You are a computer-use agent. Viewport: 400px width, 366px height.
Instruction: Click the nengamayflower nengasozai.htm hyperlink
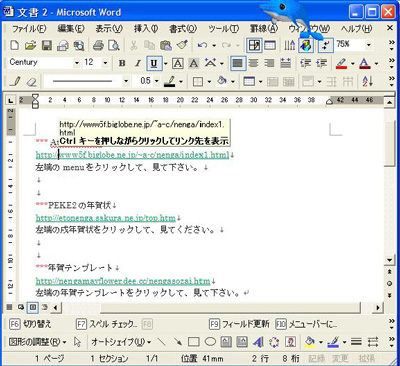pyautogui.click(x=123, y=281)
